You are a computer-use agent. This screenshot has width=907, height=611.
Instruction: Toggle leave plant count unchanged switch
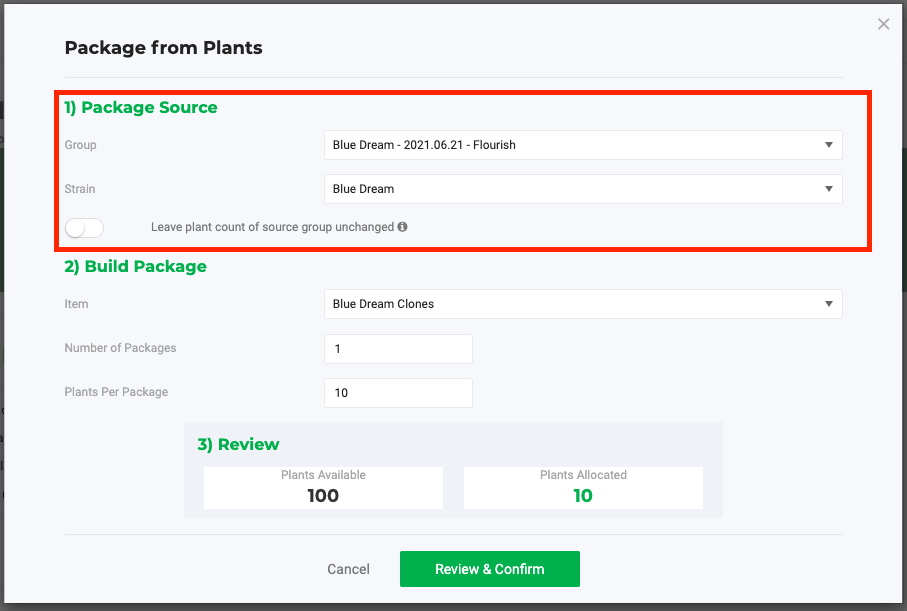click(x=84, y=228)
